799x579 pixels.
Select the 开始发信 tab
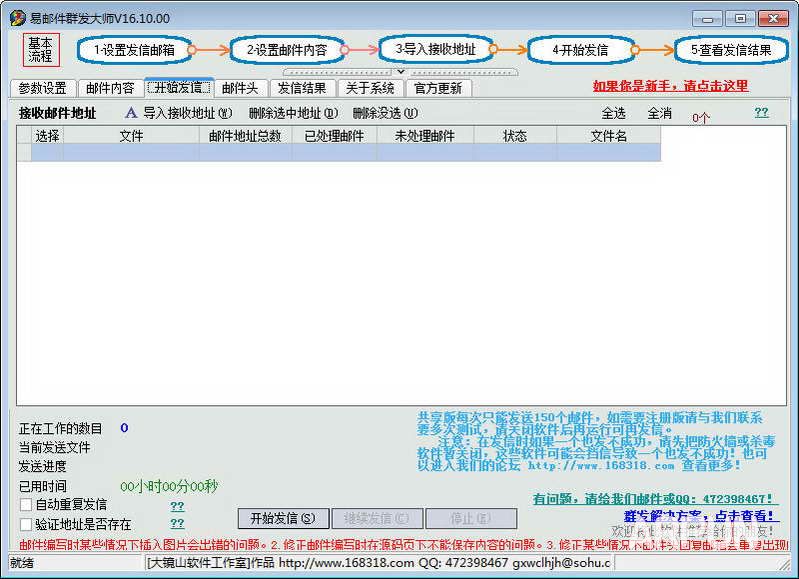point(179,87)
